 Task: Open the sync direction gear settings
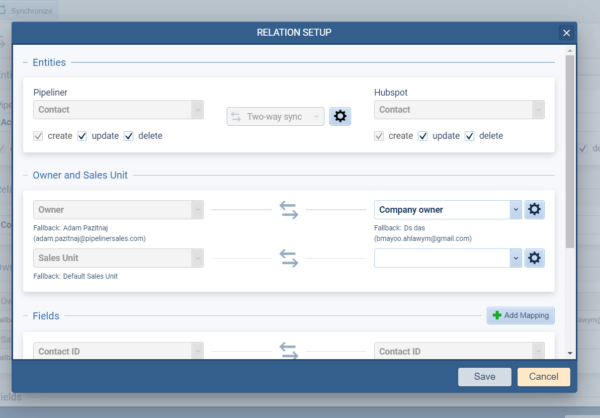[340, 116]
